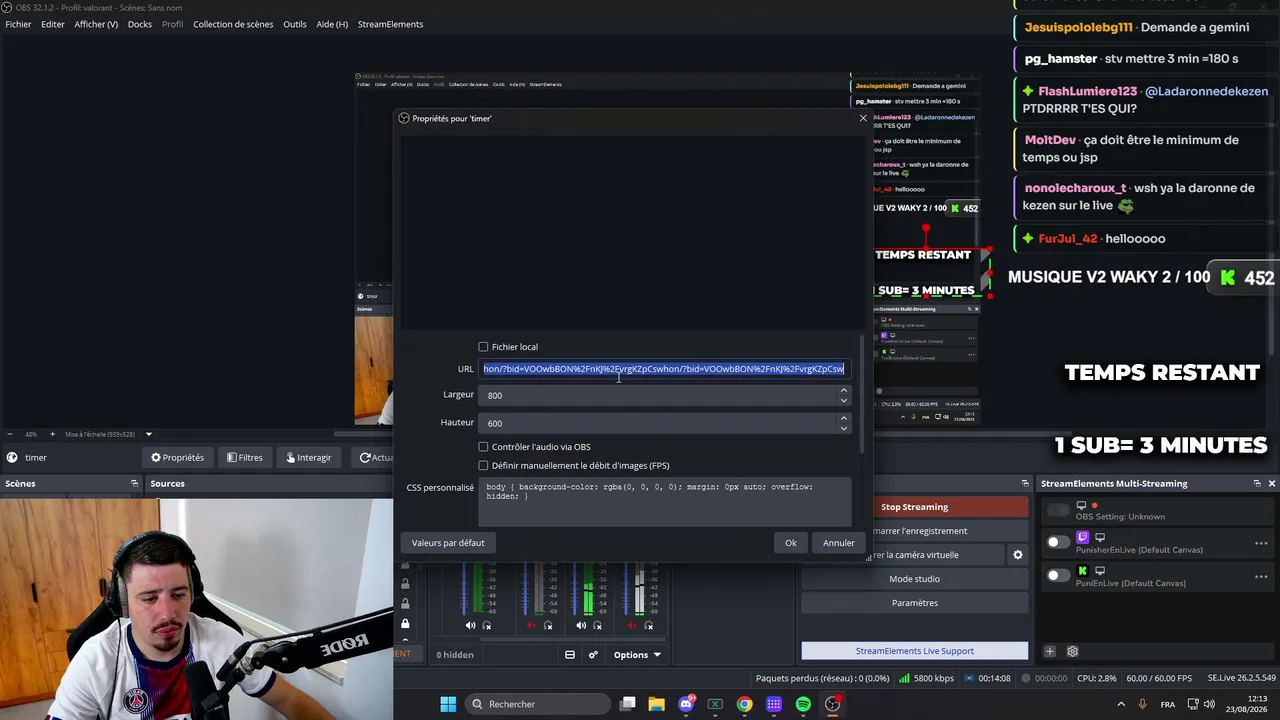Increase Largeur with the up arrow
The image size is (1280, 720).
[x=843, y=390]
